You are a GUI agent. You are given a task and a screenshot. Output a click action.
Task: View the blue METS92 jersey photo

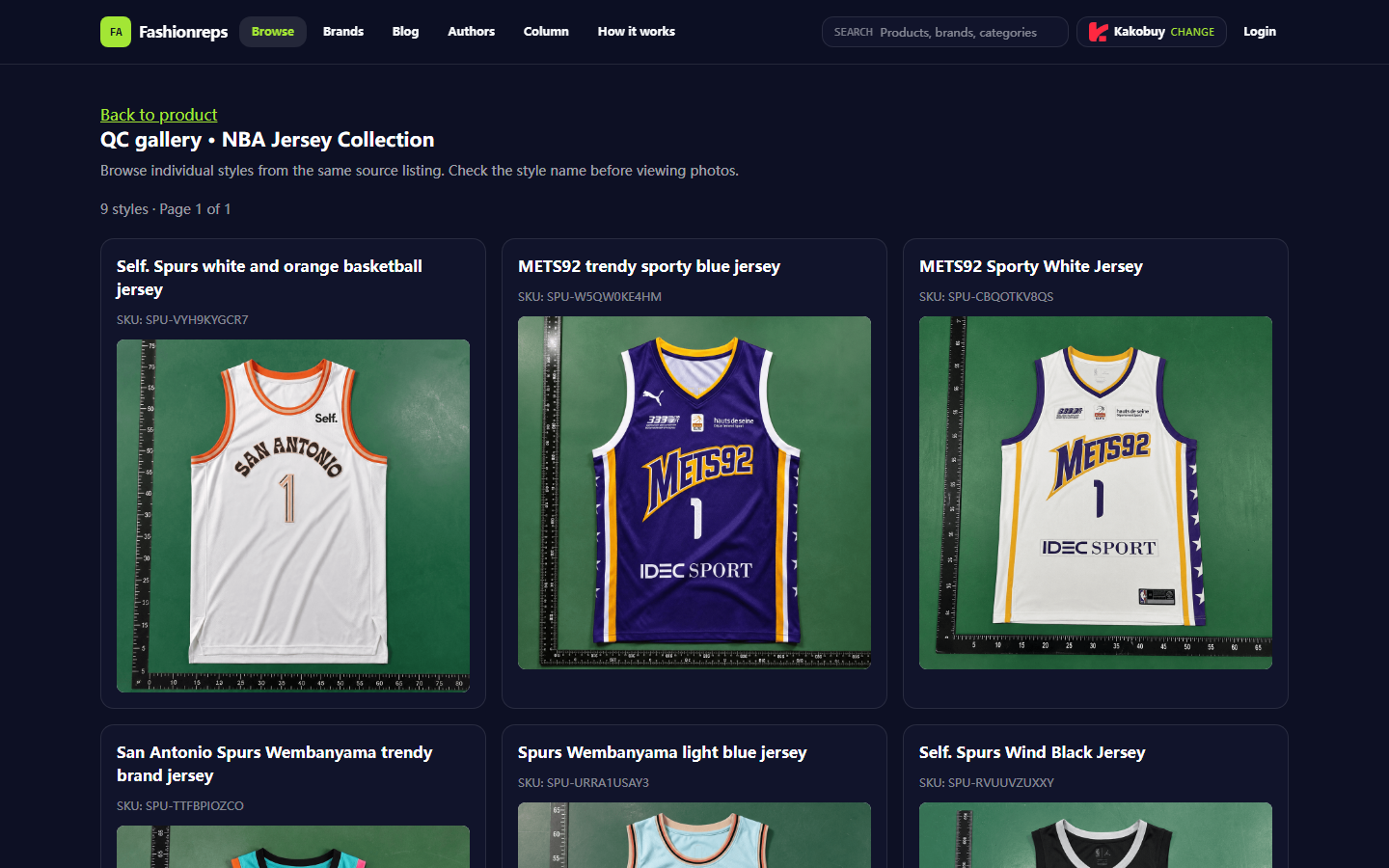pyautogui.click(x=694, y=493)
